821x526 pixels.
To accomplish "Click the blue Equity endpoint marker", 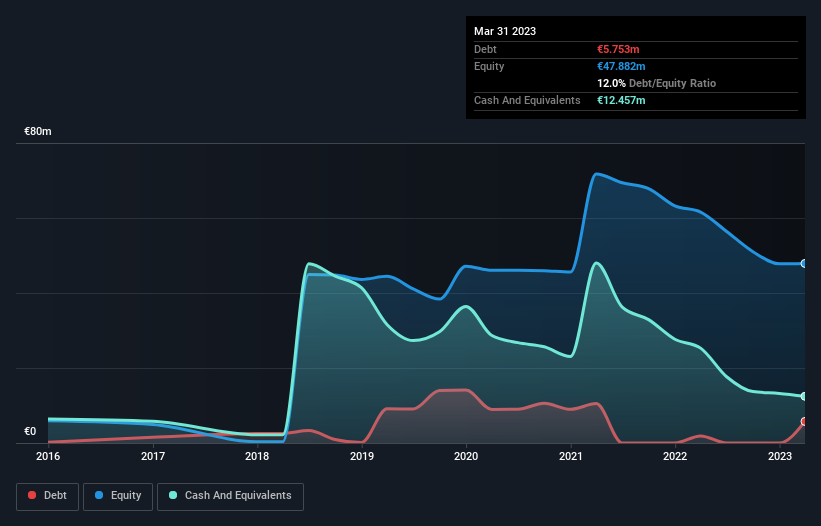I will click(x=804, y=263).
